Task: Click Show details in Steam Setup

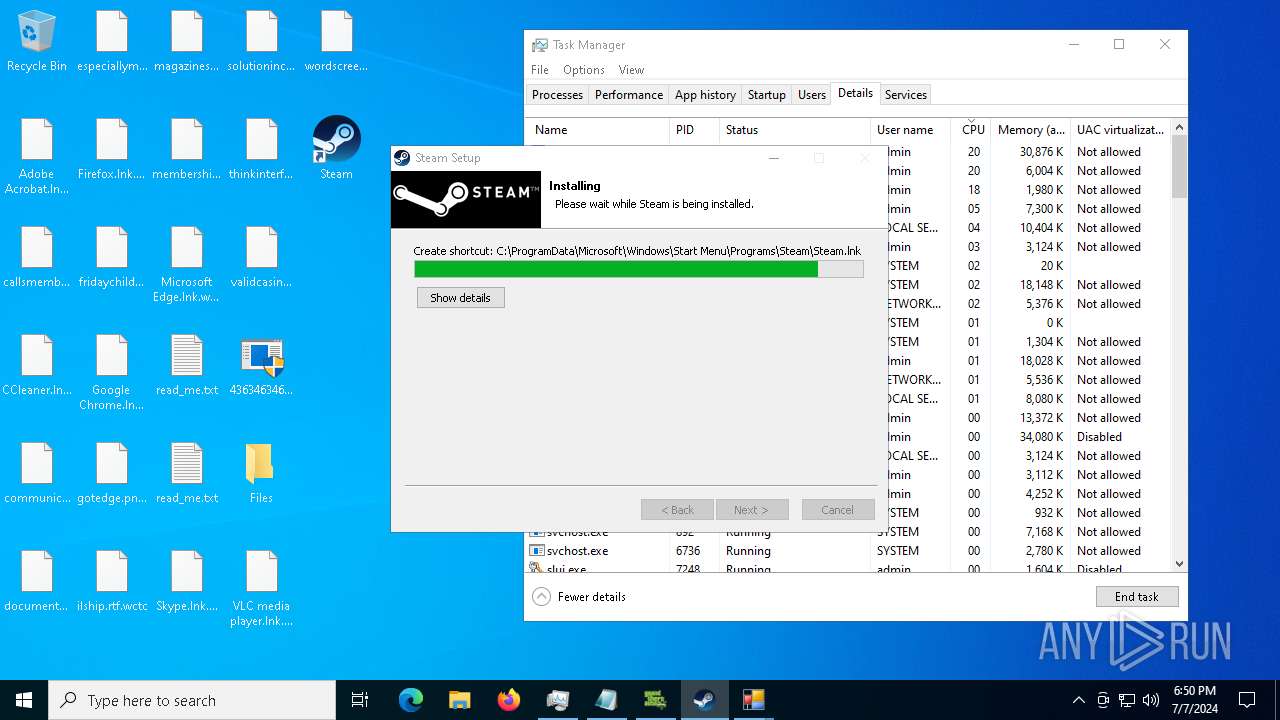Action: 461,298
